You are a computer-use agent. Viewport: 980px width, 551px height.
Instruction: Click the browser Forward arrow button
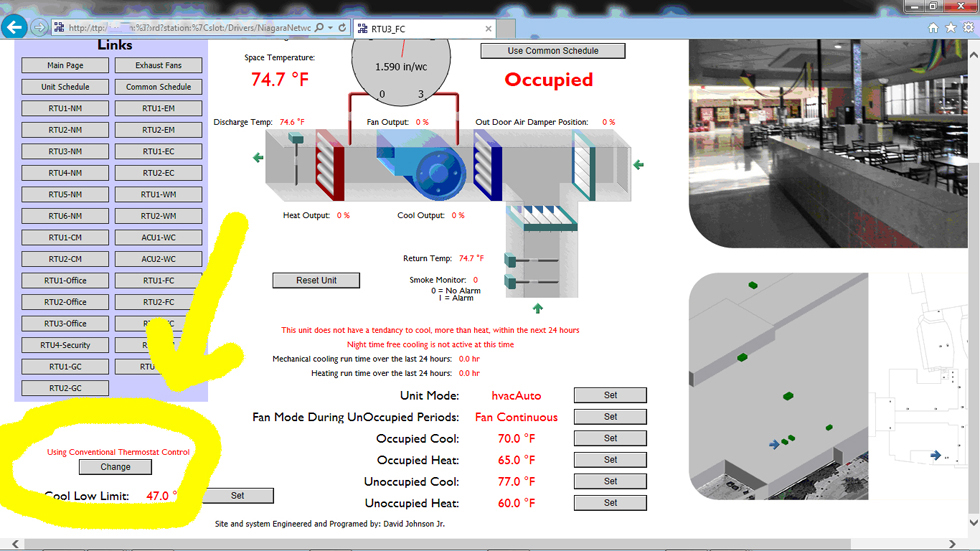coord(39,27)
